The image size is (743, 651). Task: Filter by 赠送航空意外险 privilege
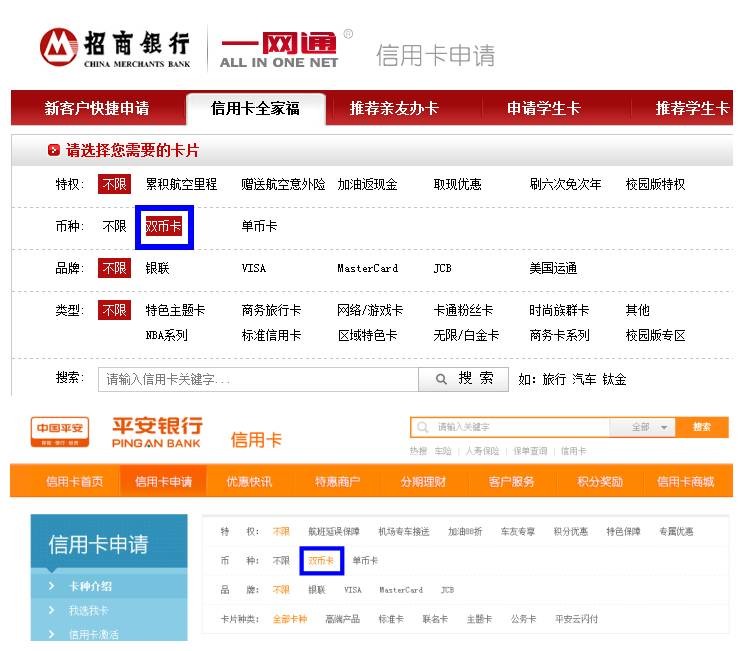click(x=283, y=184)
